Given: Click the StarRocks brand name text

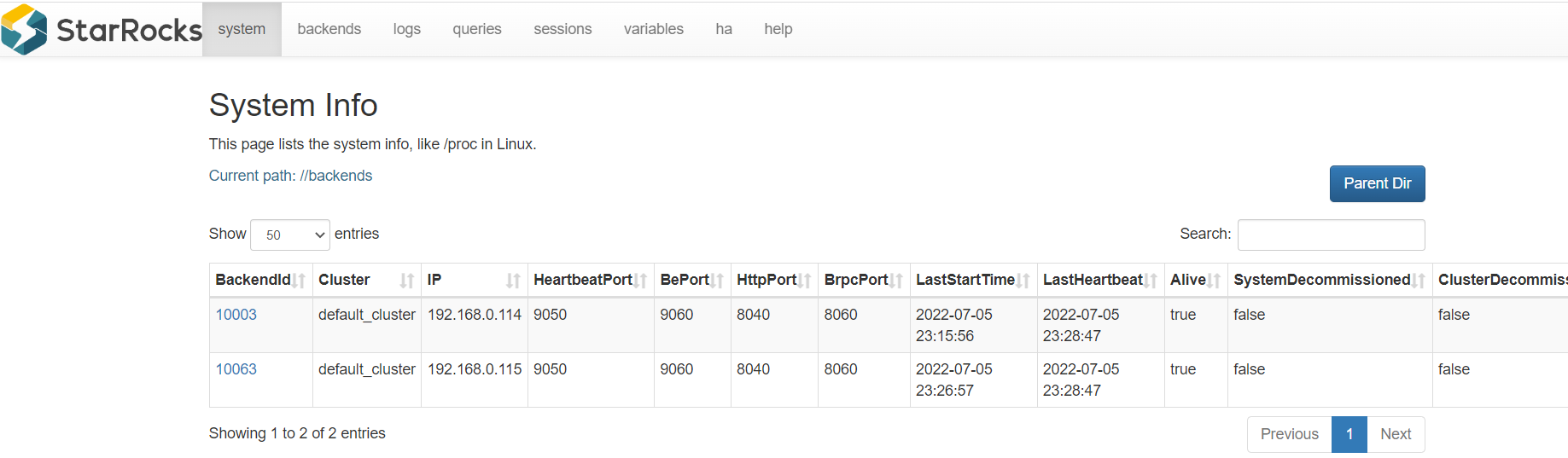Looking at the screenshot, I should 129,30.
